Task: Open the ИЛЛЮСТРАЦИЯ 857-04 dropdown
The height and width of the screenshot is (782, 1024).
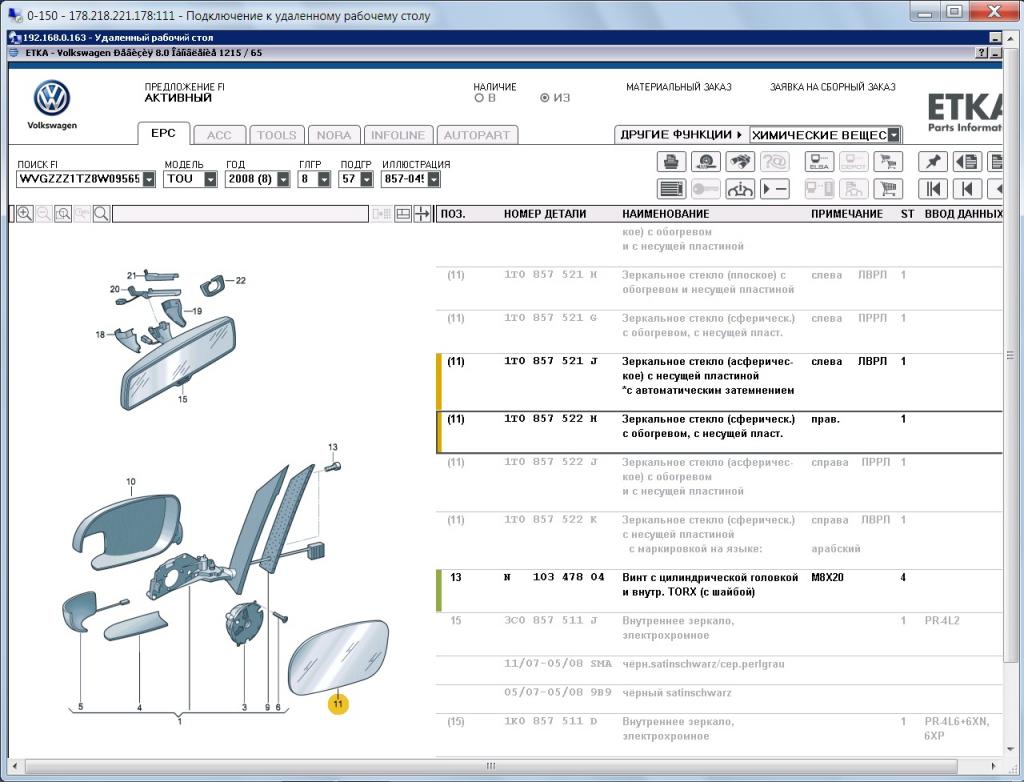Action: 434,179
